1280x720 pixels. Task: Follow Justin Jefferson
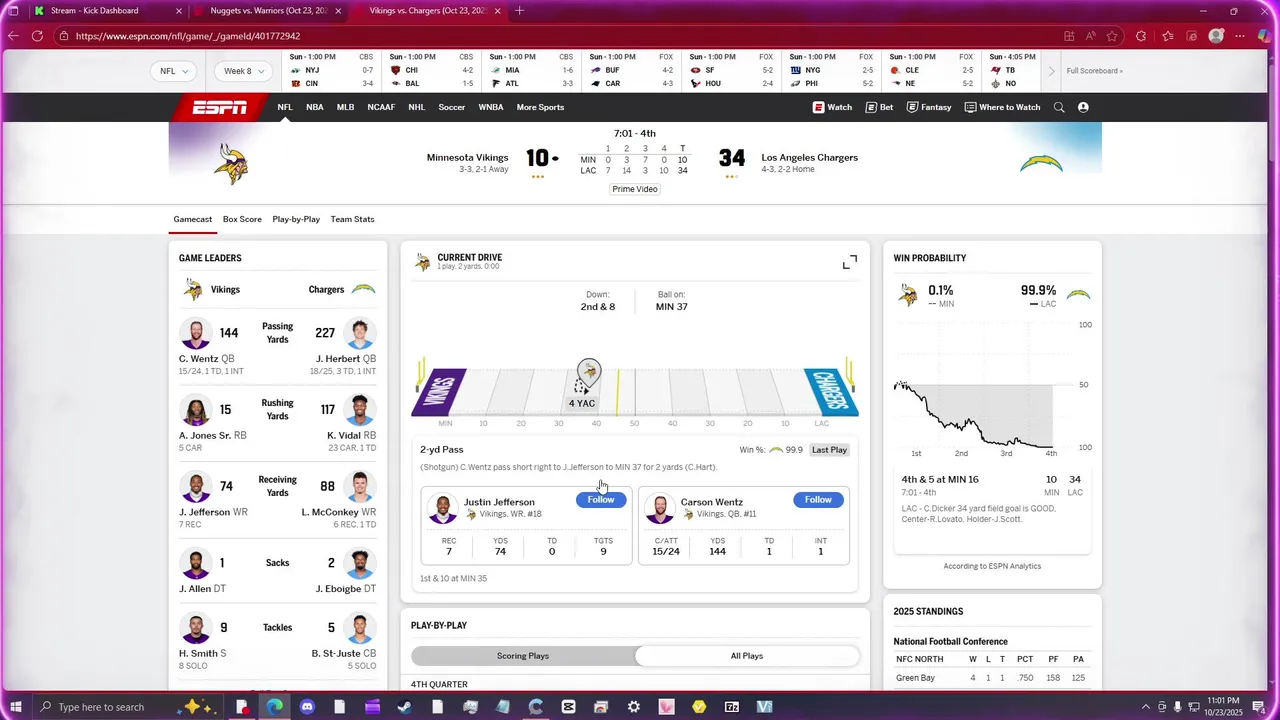[x=601, y=500]
